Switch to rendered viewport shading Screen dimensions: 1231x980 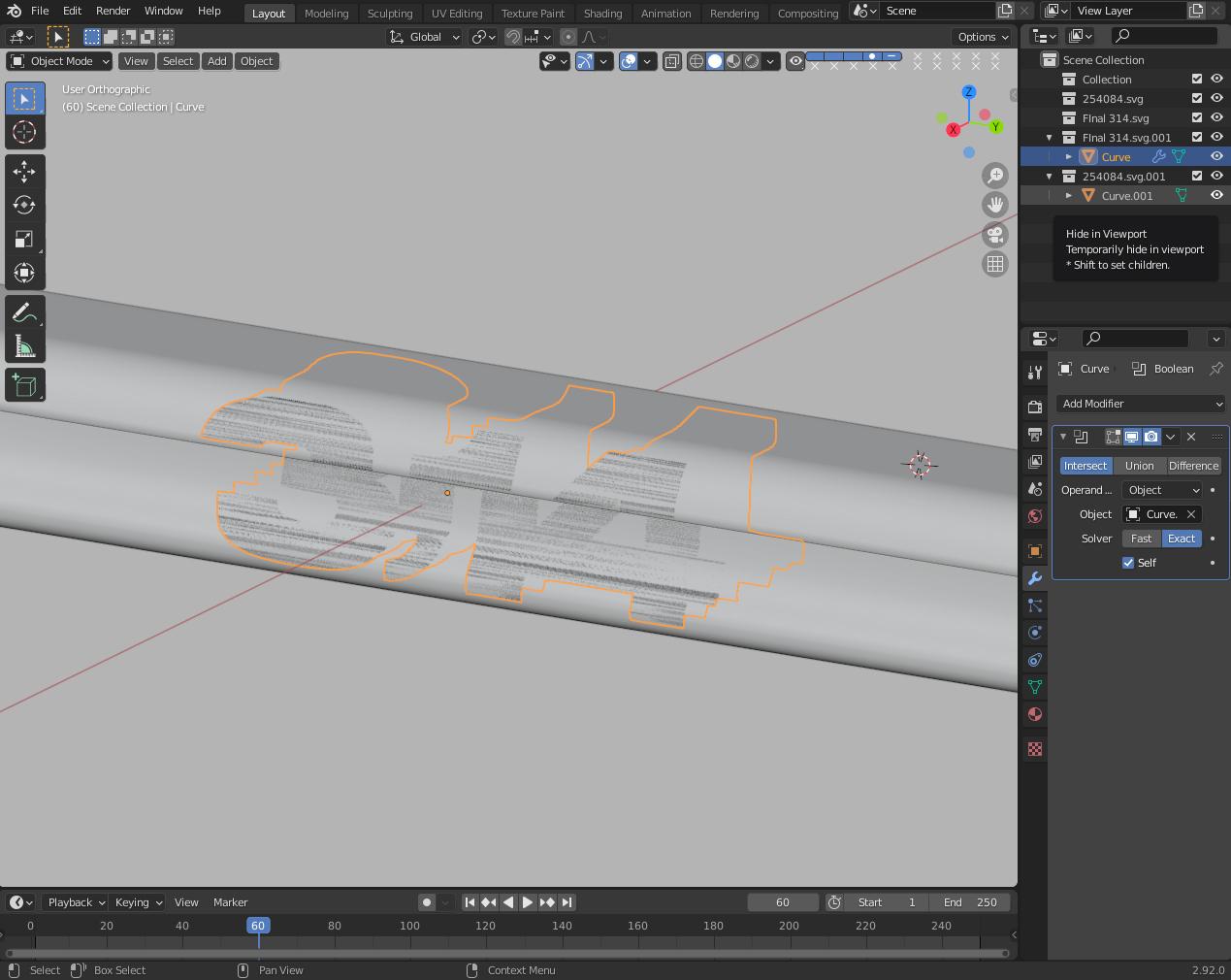[x=752, y=61]
